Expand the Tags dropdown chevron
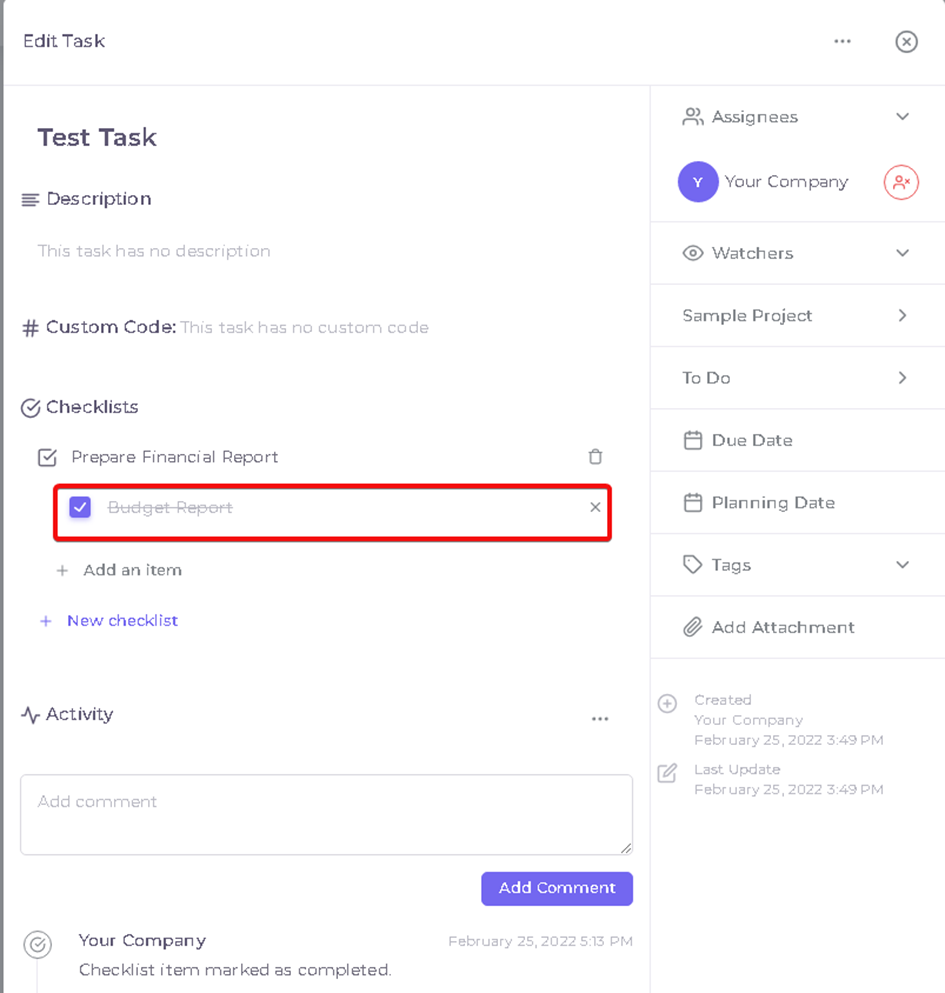 [x=902, y=565]
